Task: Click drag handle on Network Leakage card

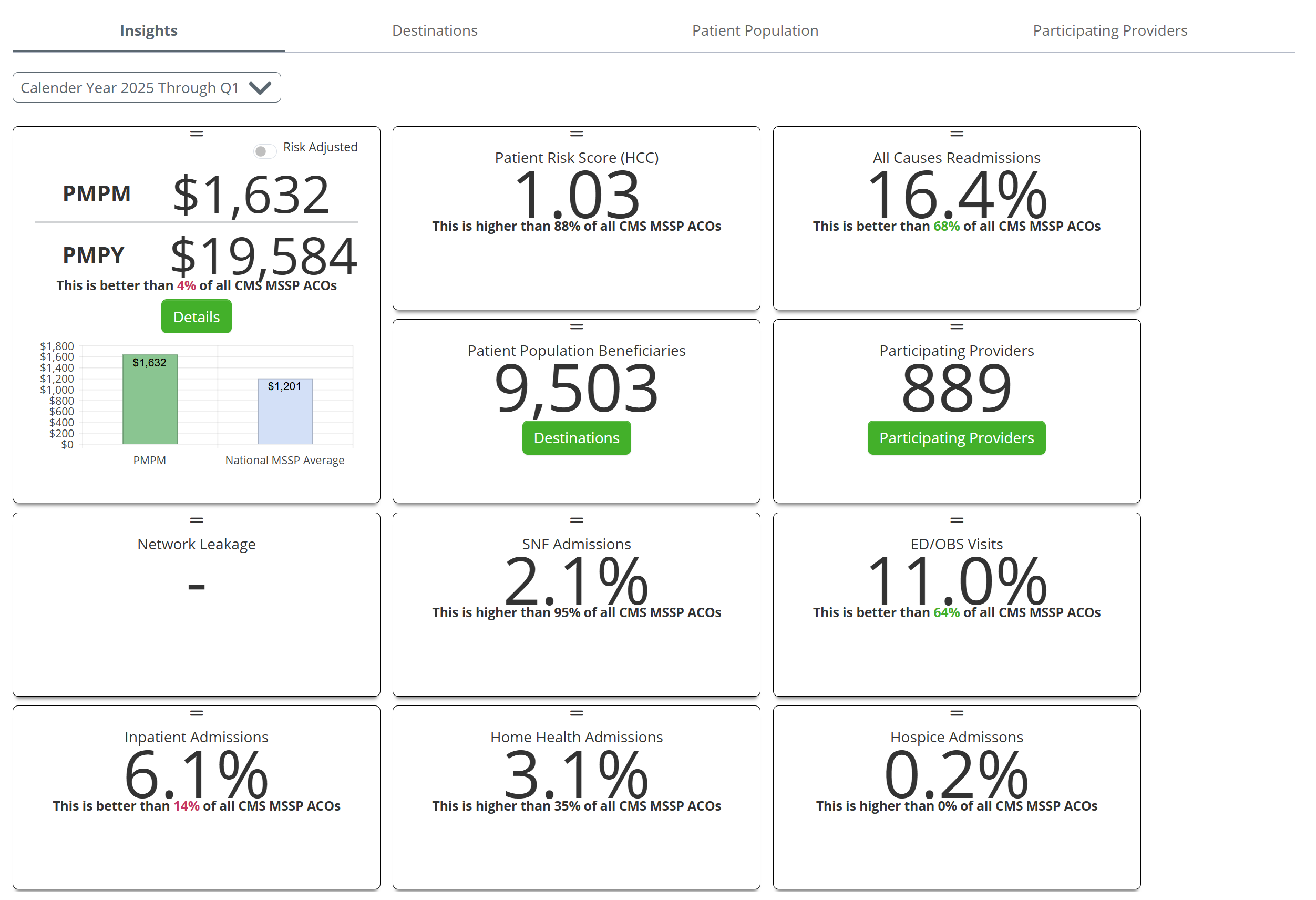Action: coord(197,520)
